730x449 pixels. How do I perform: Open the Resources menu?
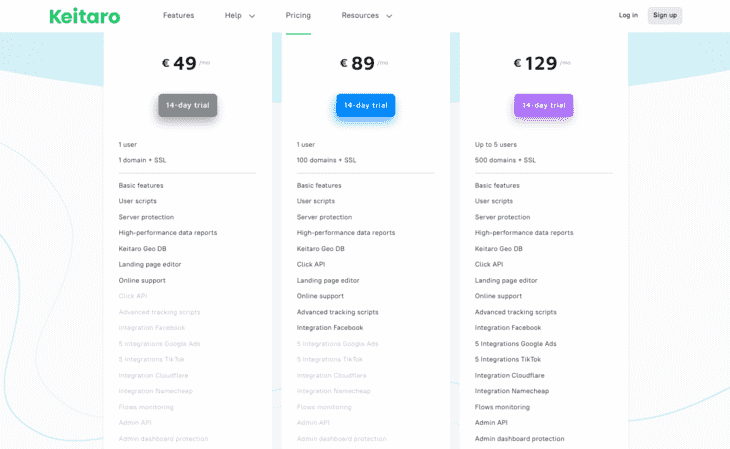coord(360,15)
